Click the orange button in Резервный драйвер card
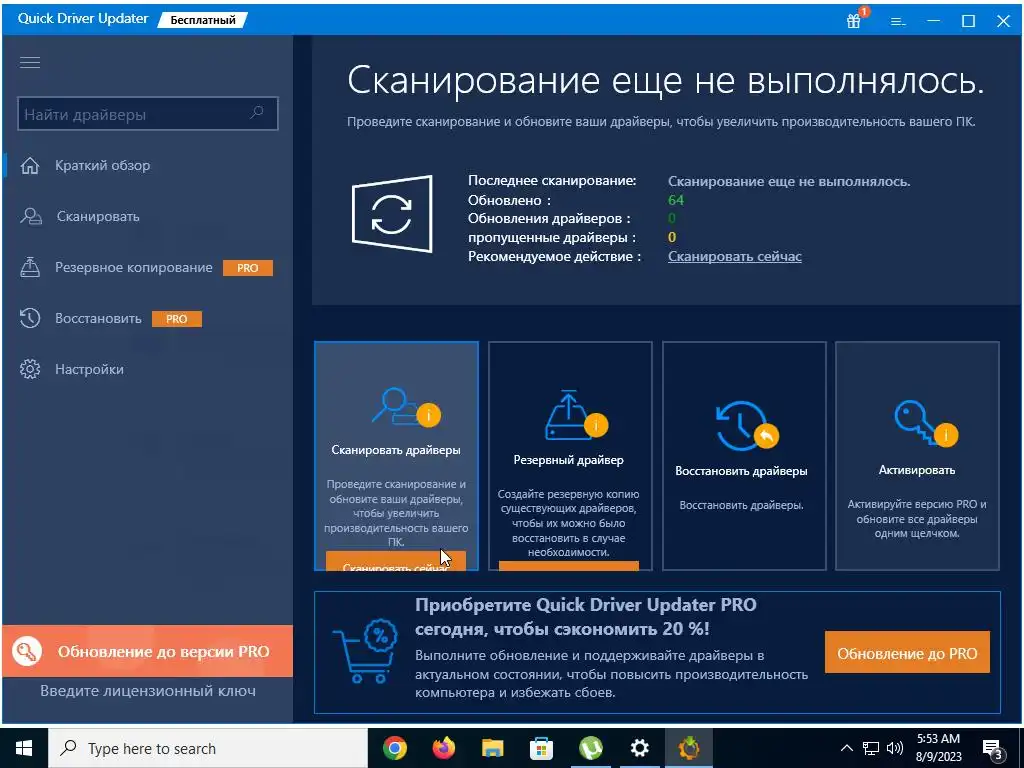 coord(569,566)
